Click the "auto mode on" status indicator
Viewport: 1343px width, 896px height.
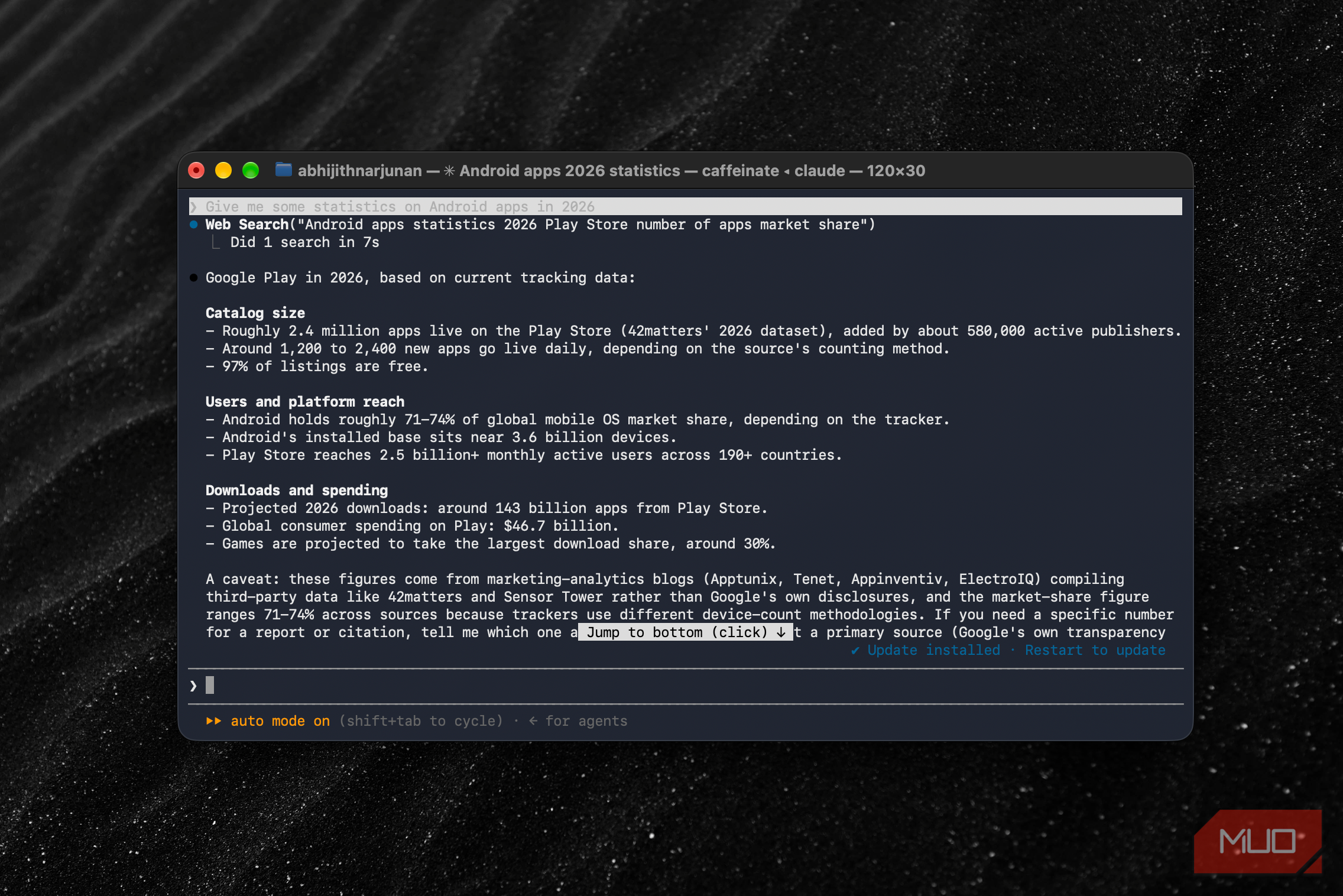point(280,721)
